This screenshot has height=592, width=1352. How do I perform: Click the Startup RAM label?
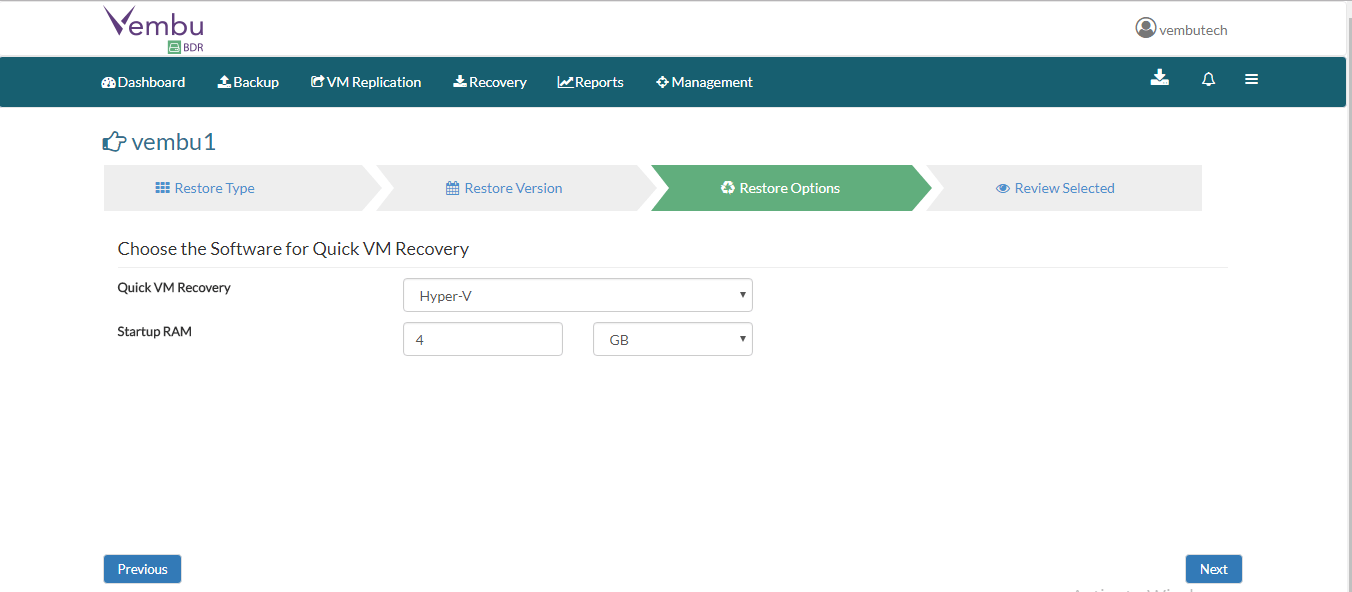pos(155,331)
